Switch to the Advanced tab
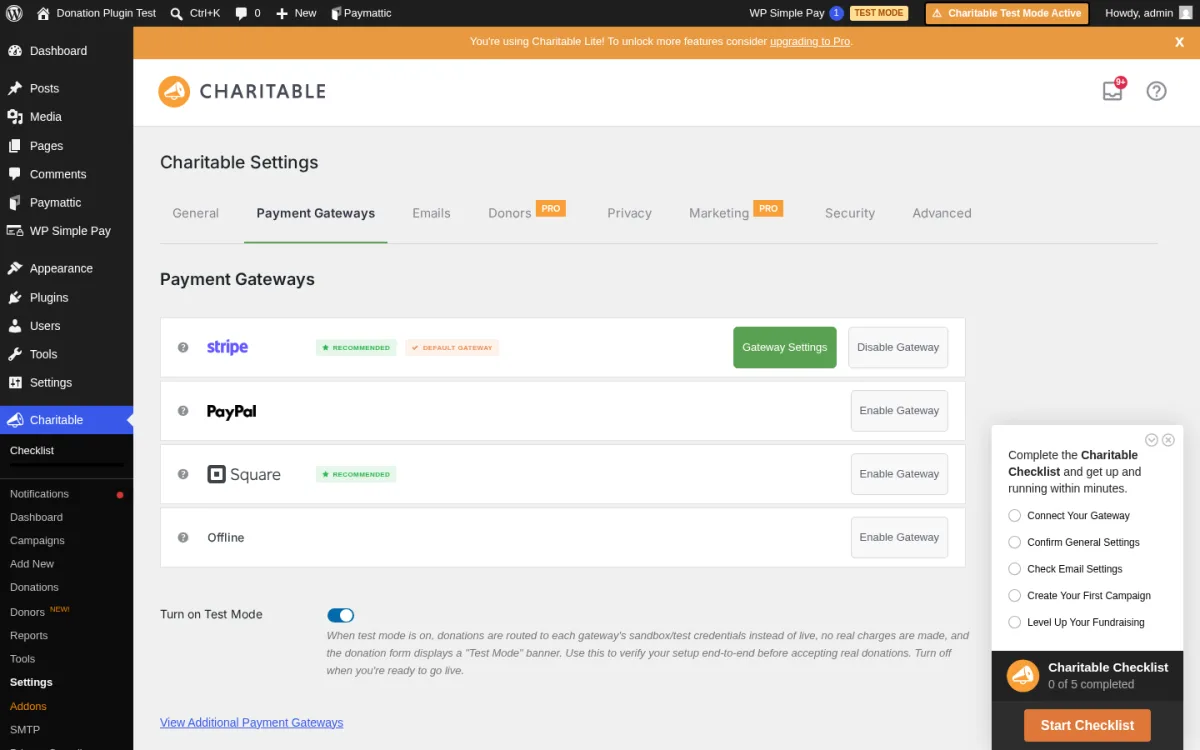Image resolution: width=1200 pixels, height=750 pixels. point(942,213)
